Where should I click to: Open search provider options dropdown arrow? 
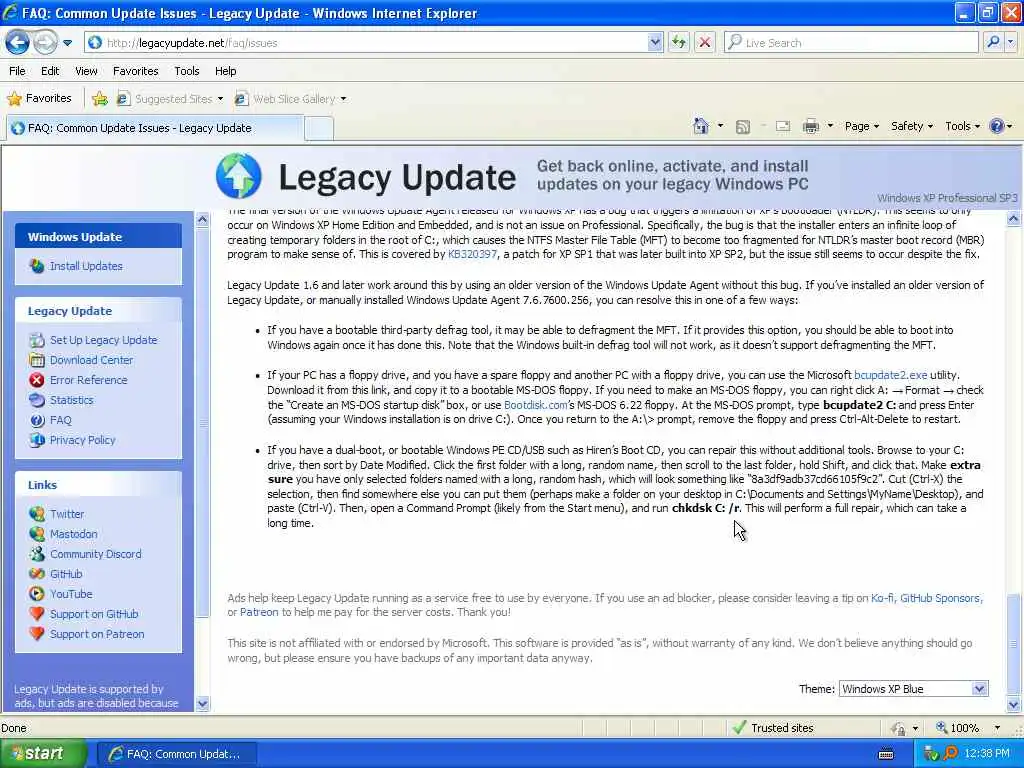tap(1010, 42)
